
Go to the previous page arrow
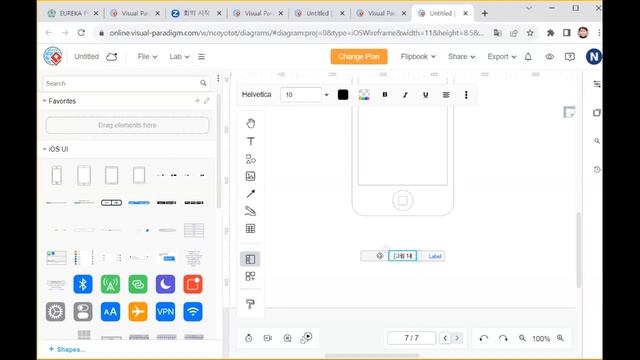pyautogui.click(x=445, y=338)
